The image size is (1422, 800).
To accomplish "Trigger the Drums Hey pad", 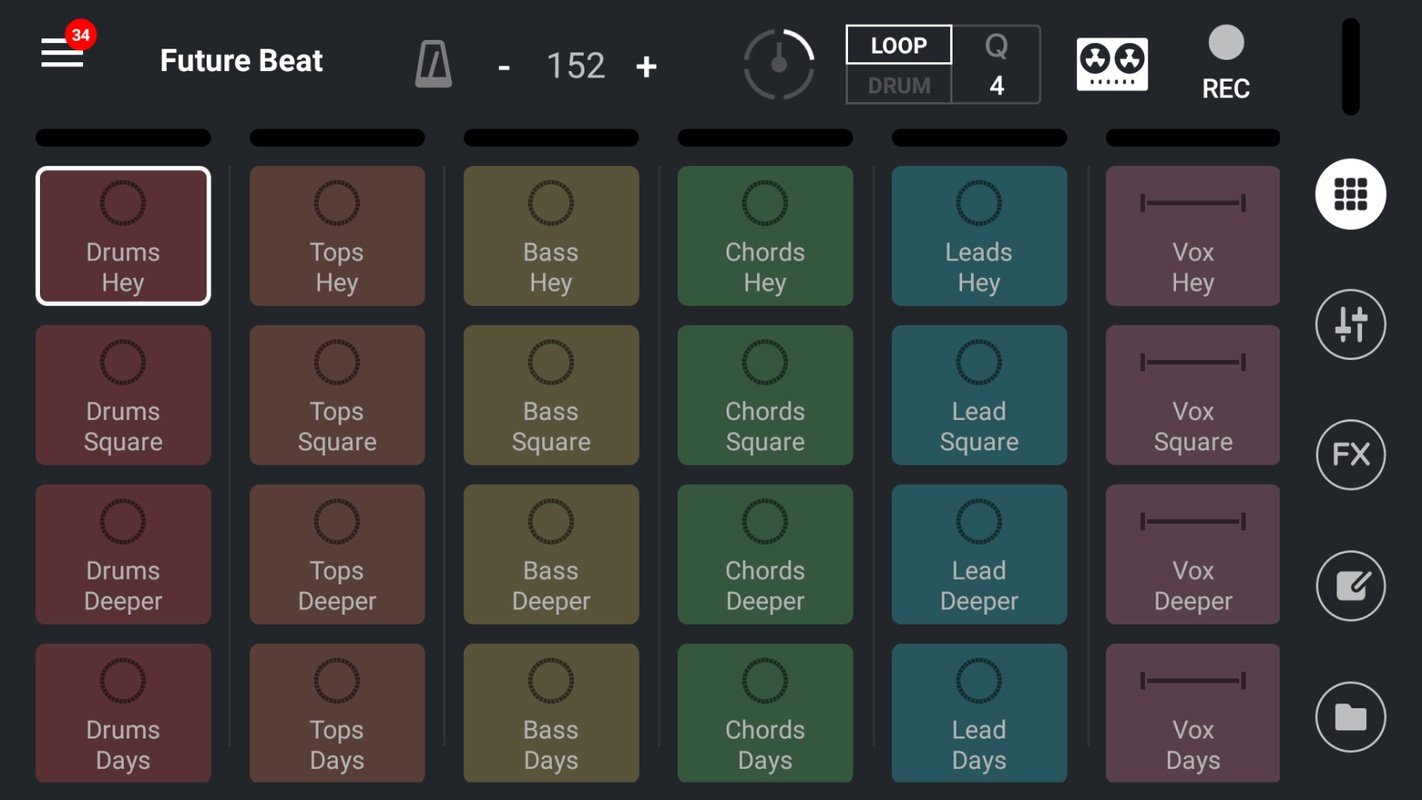I will 123,236.
